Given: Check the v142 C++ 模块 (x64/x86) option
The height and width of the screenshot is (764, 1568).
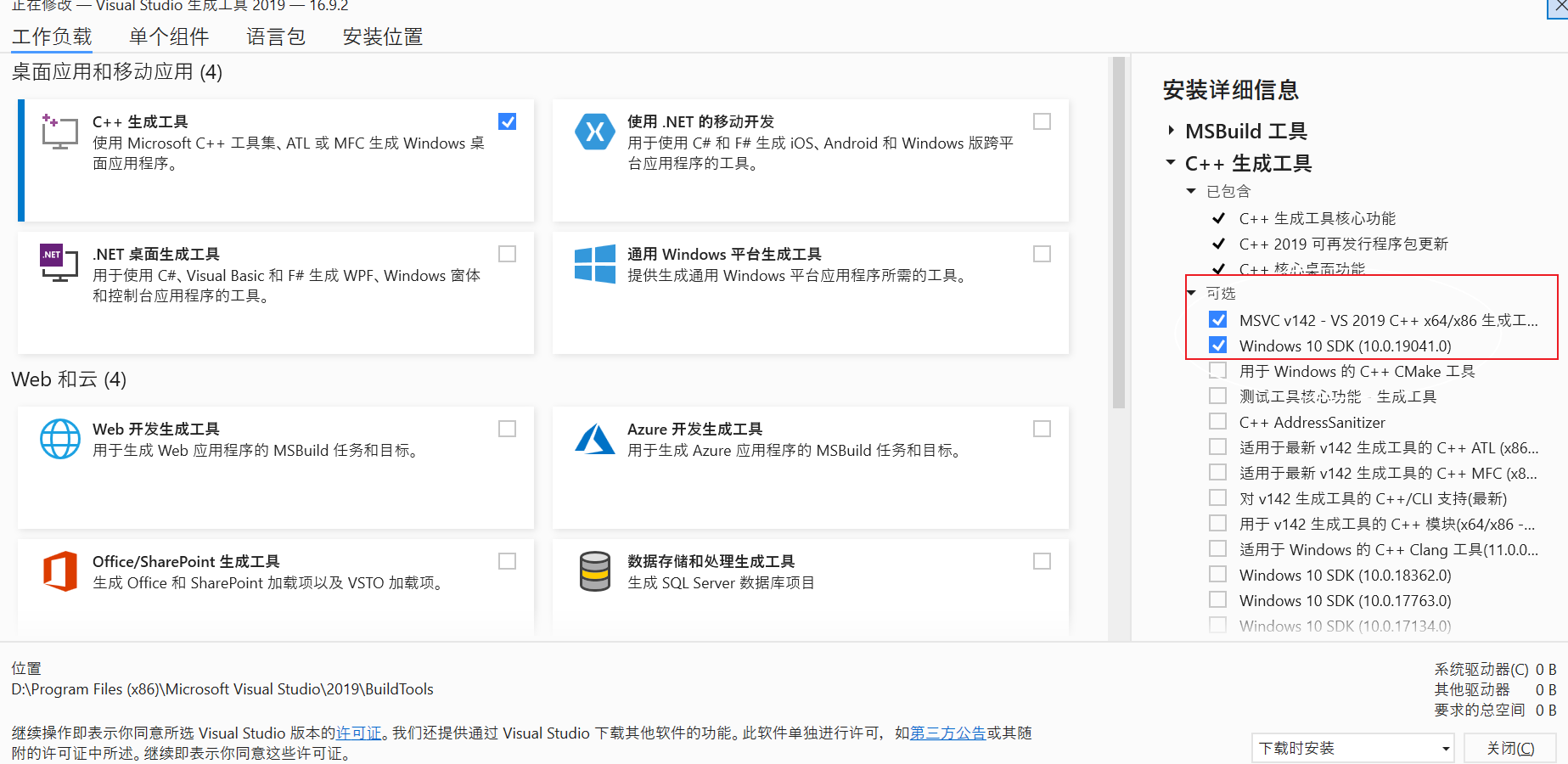Looking at the screenshot, I should (1218, 524).
